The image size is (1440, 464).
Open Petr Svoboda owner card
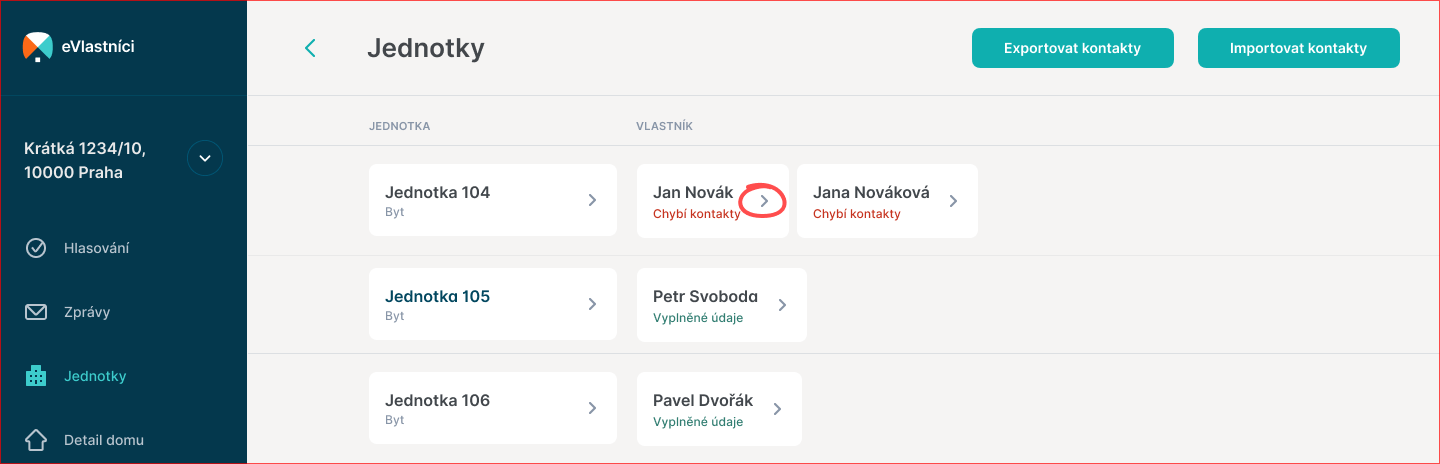[705, 304]
